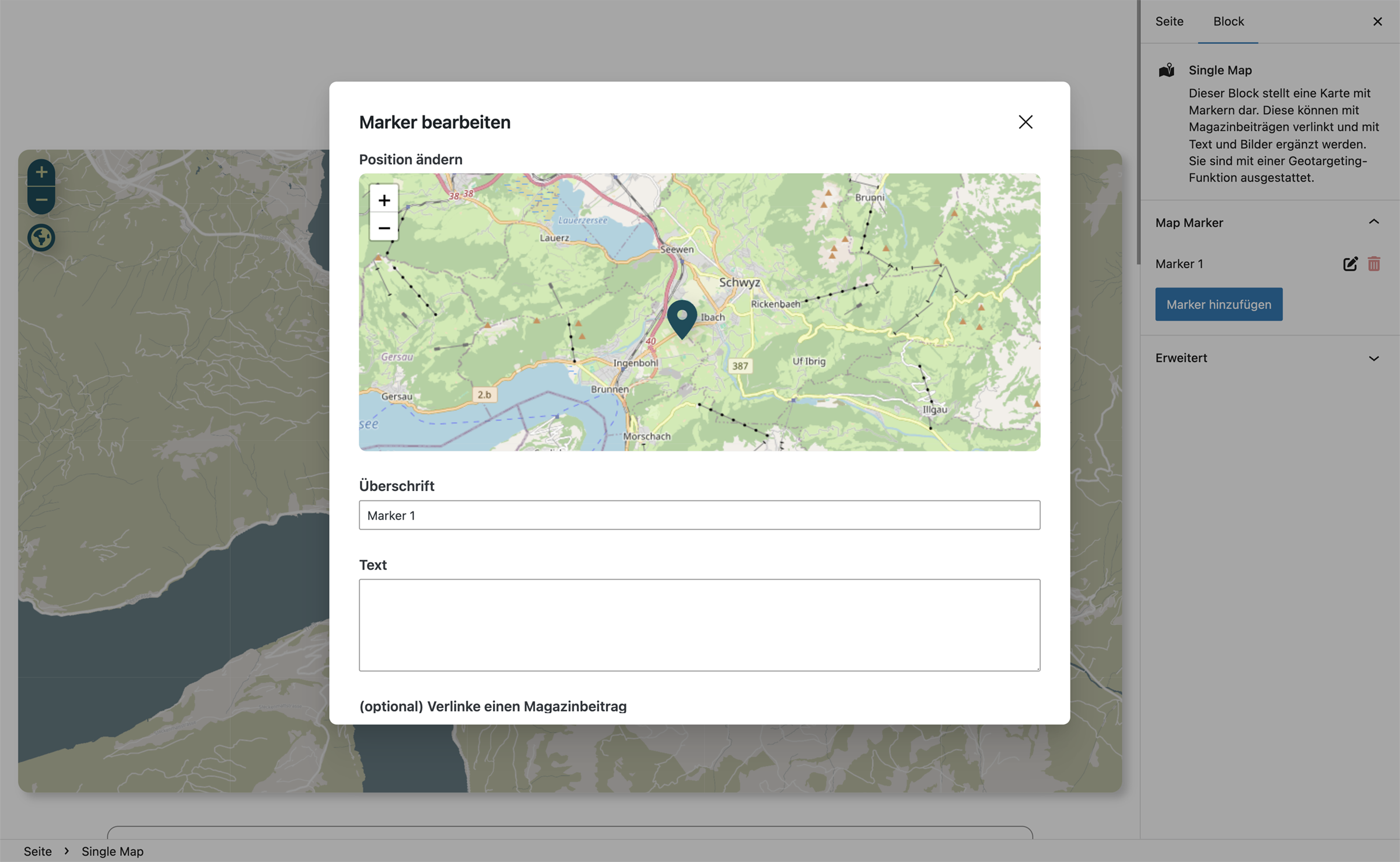Click into the Text textarea
This screenshot has width=1400, height=862.
pyautogui.click(x=699, y=625)
